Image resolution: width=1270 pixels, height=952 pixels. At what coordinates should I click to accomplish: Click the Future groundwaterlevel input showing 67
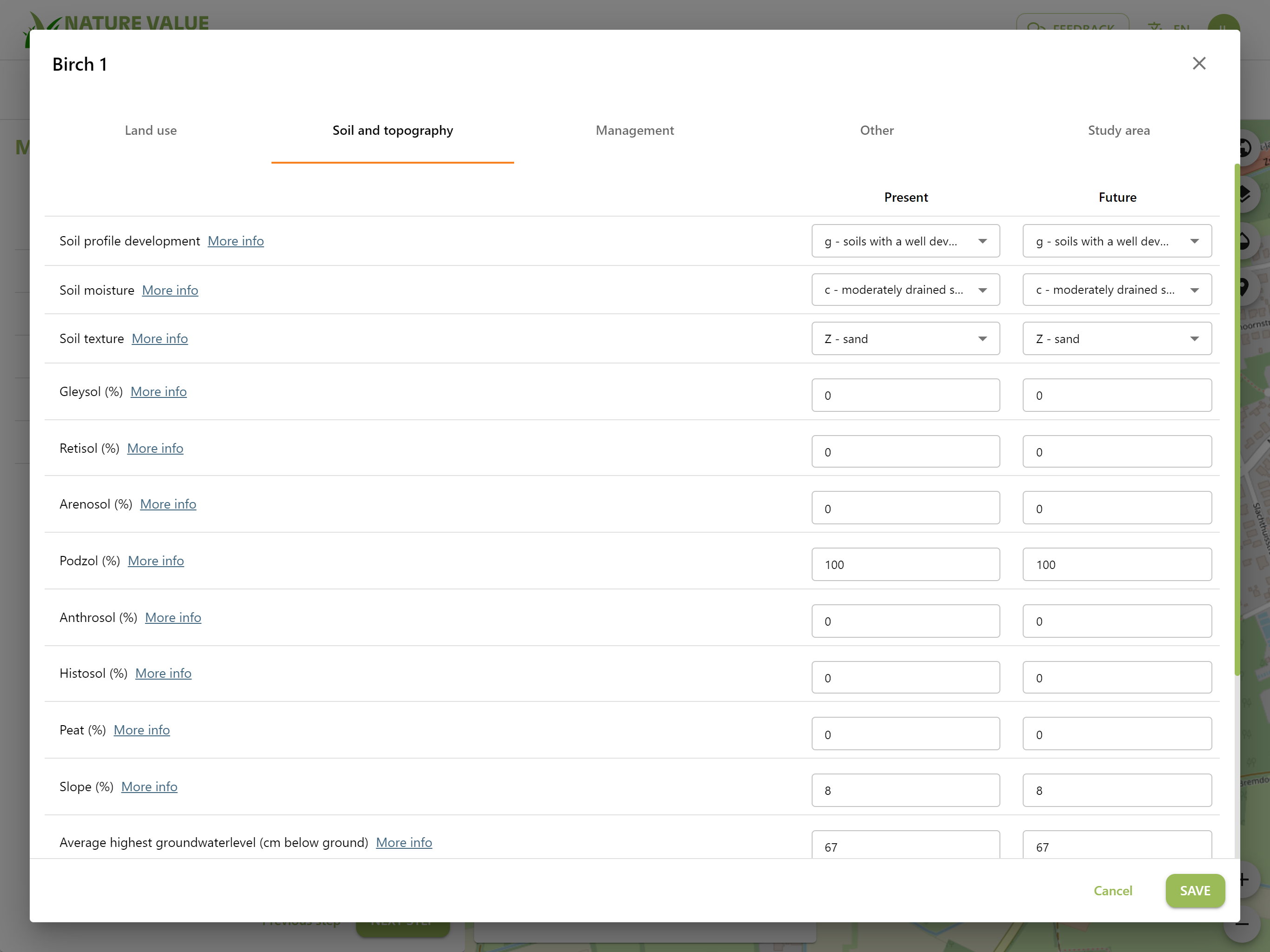point(1117,845)
